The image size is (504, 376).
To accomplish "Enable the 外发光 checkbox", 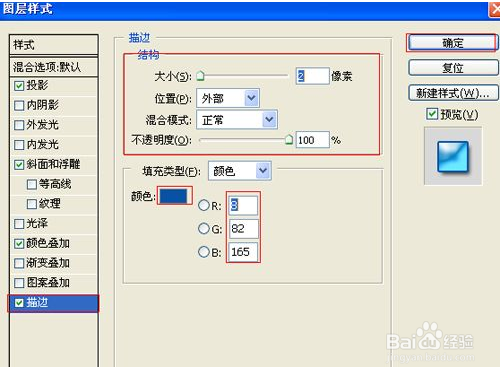I will pos(19,125).
